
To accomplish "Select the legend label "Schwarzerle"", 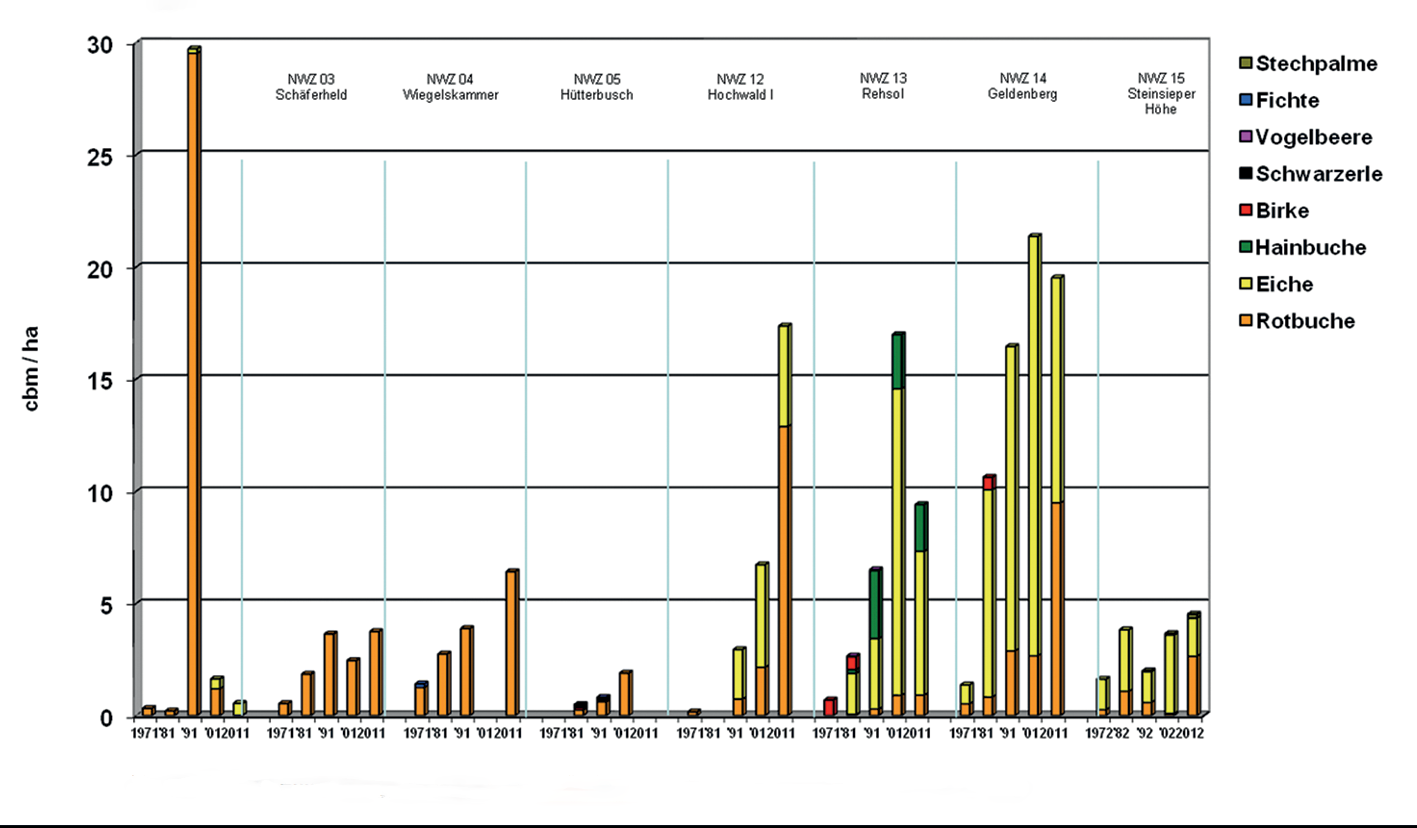I will click(1320, 174).
